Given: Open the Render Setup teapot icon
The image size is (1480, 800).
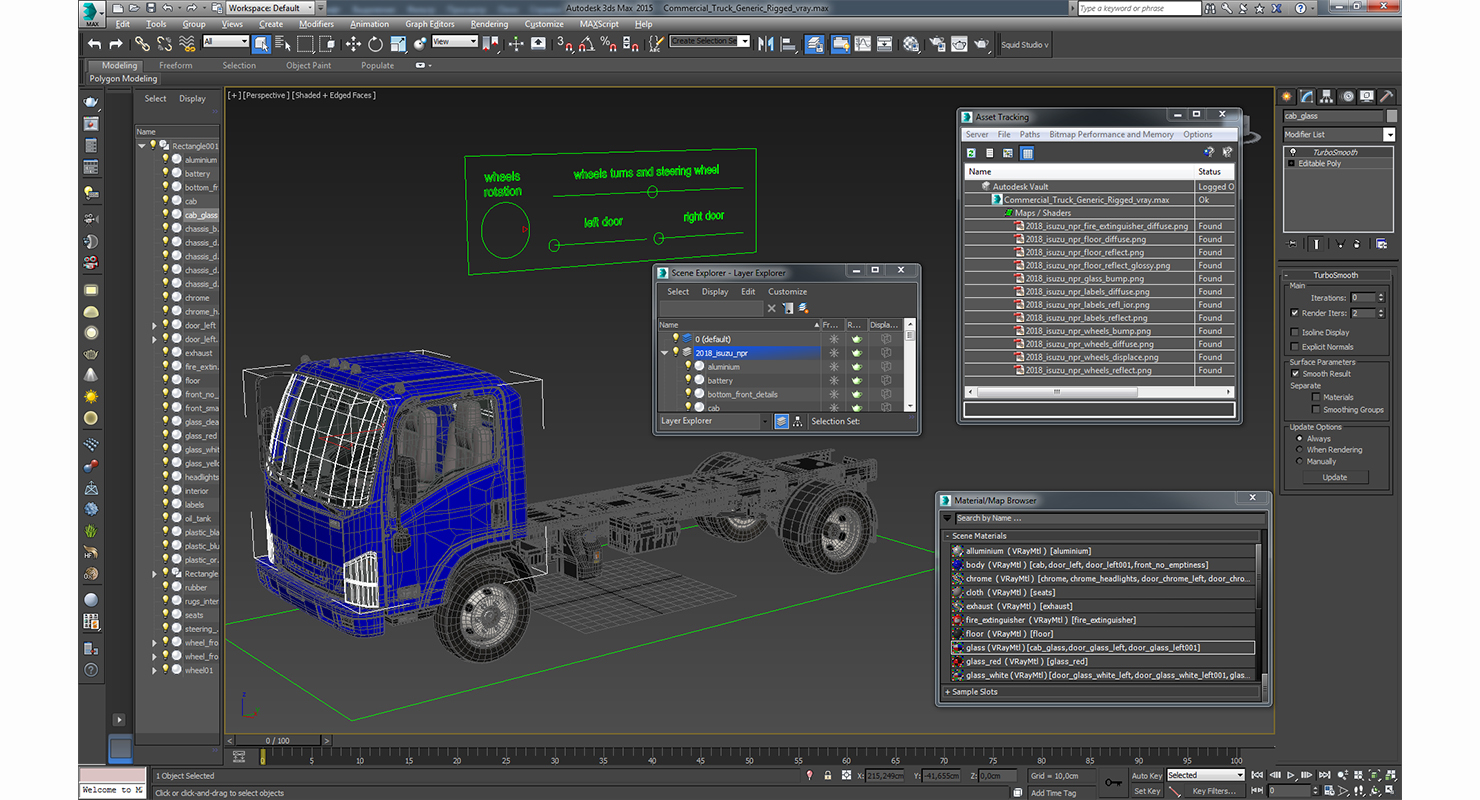Looking at the screenshot, I should click(x=936, y=44).
